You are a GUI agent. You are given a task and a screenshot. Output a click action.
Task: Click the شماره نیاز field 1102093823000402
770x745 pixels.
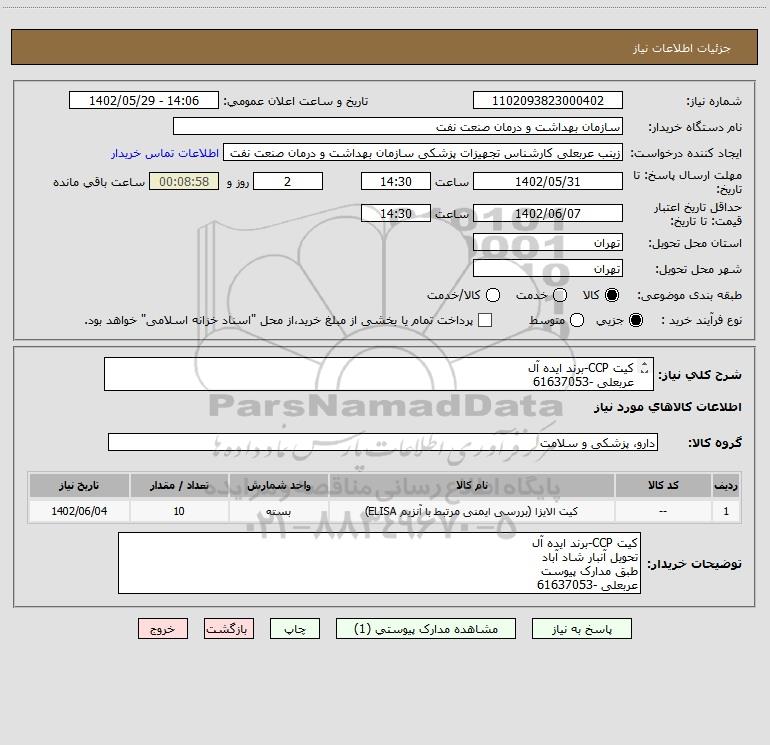[x=548, y=100]
